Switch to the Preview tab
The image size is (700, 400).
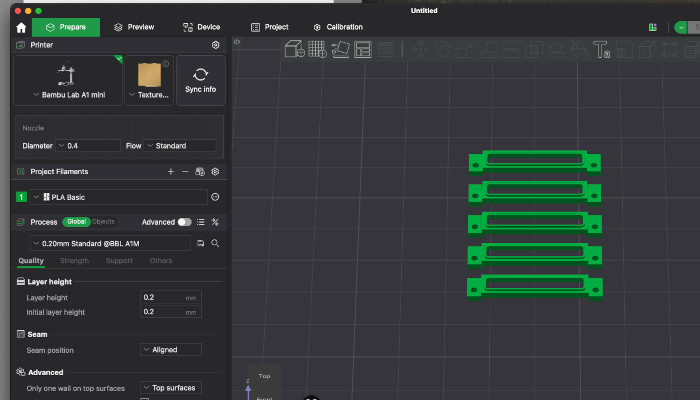pyautogui.click(x=134, y=27)
